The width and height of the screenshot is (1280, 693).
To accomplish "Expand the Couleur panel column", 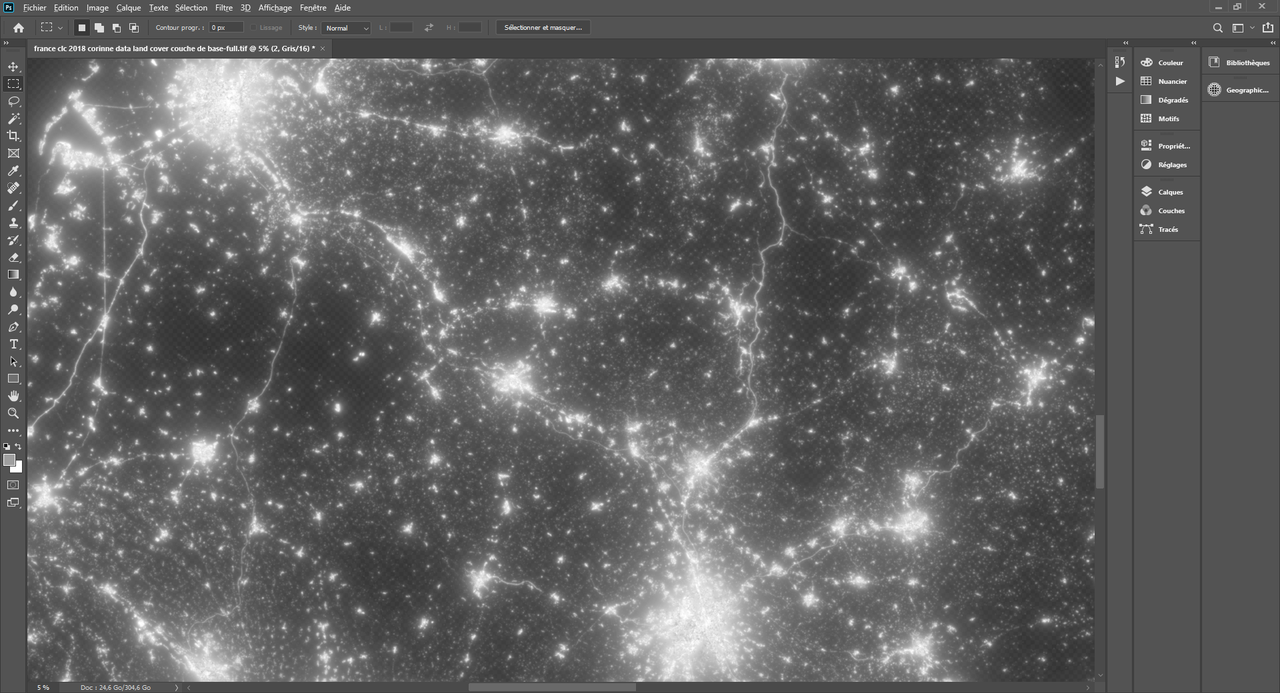I will click(1193, 43).
